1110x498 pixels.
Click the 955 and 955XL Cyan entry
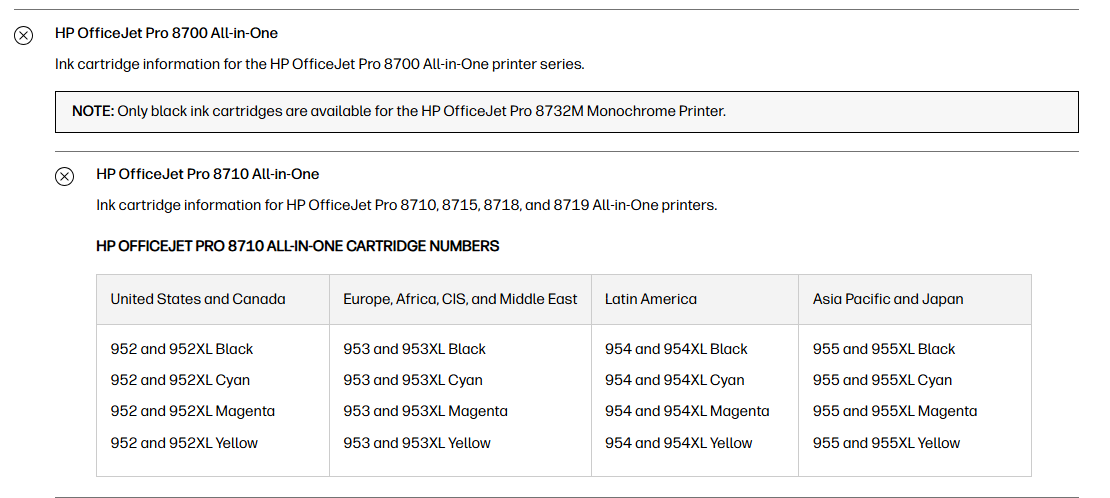pos(882,380)
